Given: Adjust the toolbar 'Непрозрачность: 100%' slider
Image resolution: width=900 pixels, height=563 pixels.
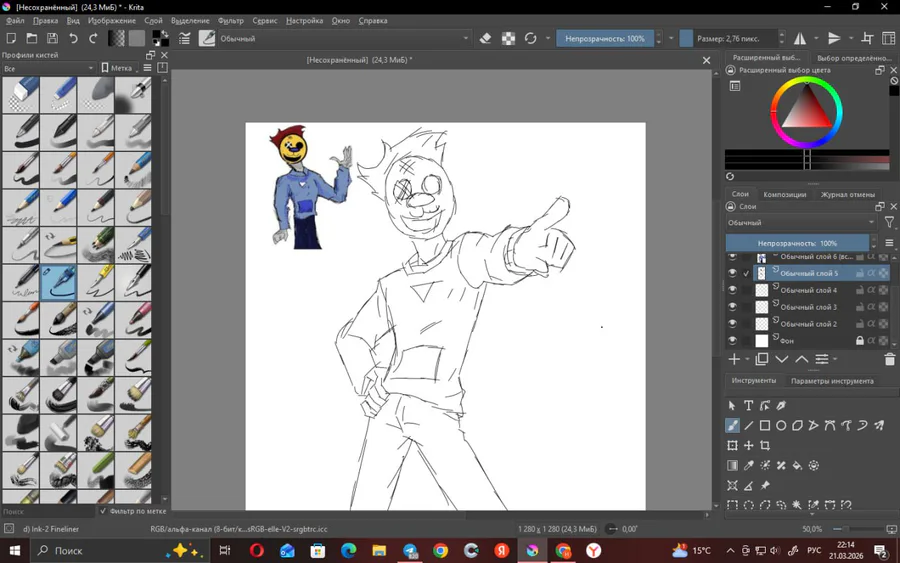Looking at the screenshot, I should pyautogui.click(x=605, y=39).
